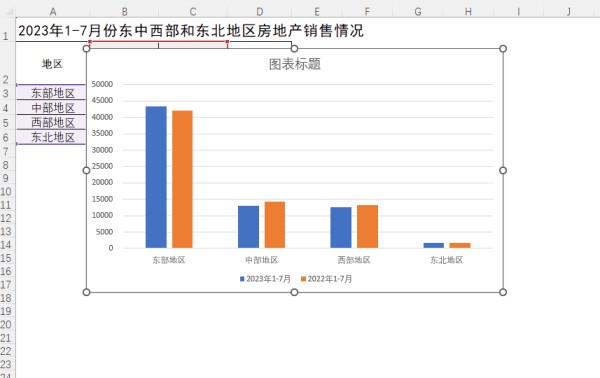Click the 2023年1-7月 legend entry
The image size is (600, 378).
pos(265,279)
